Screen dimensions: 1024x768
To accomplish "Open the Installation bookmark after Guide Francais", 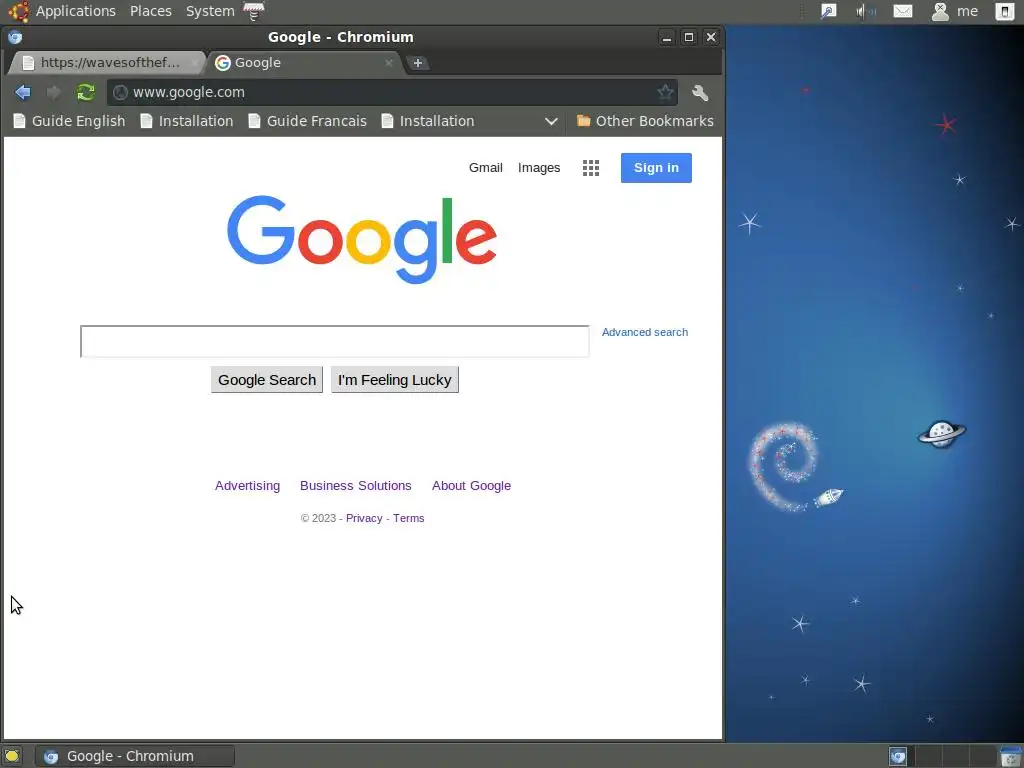I will (428, 121).
